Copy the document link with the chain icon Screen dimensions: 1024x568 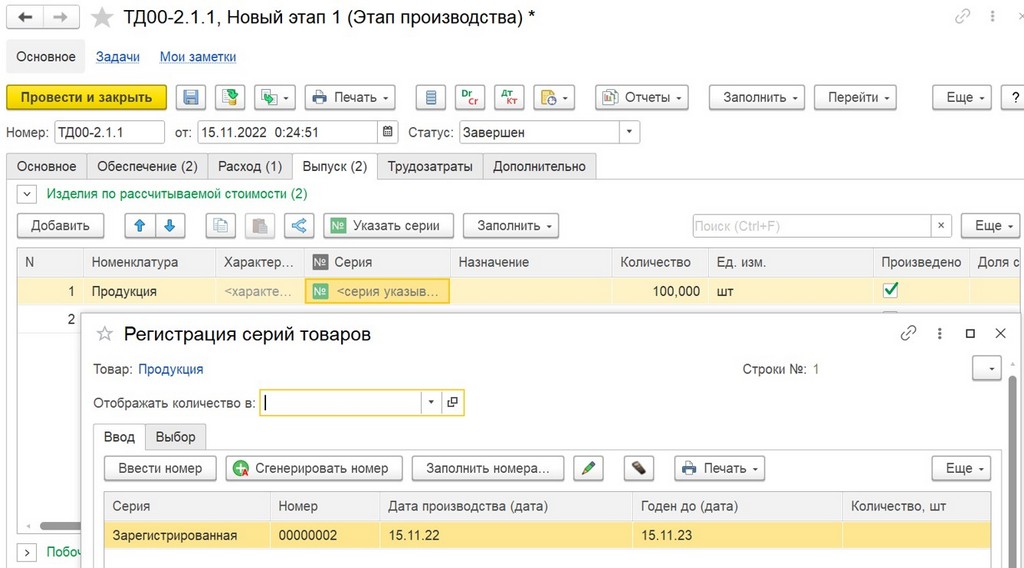click(x=962, y=16)
